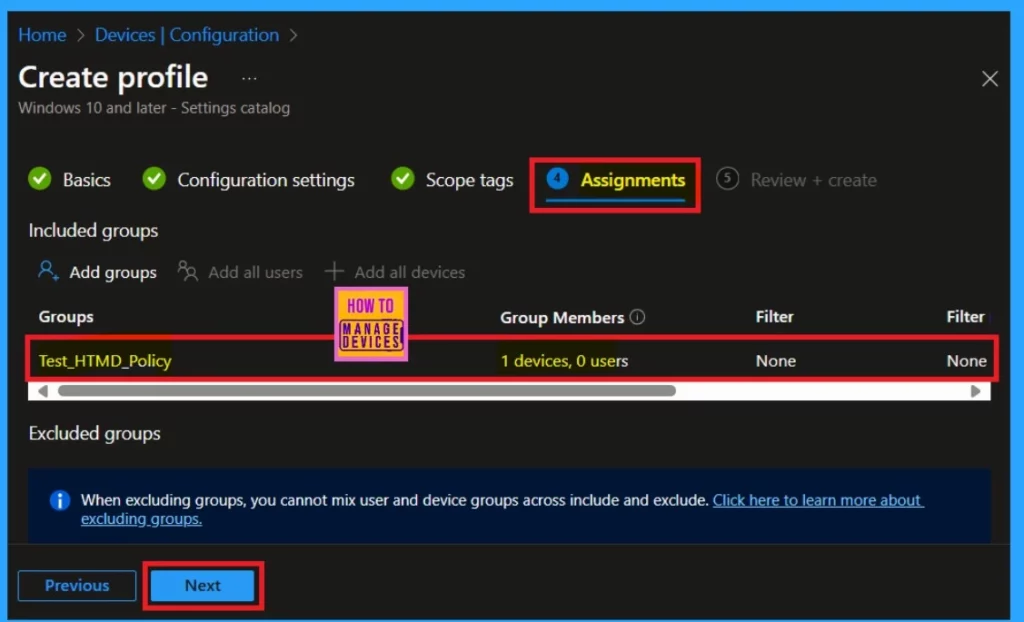This screenshot has width=1024, height=622.
Task: Close the Create profile pane
Action: (x=989, y=79)
